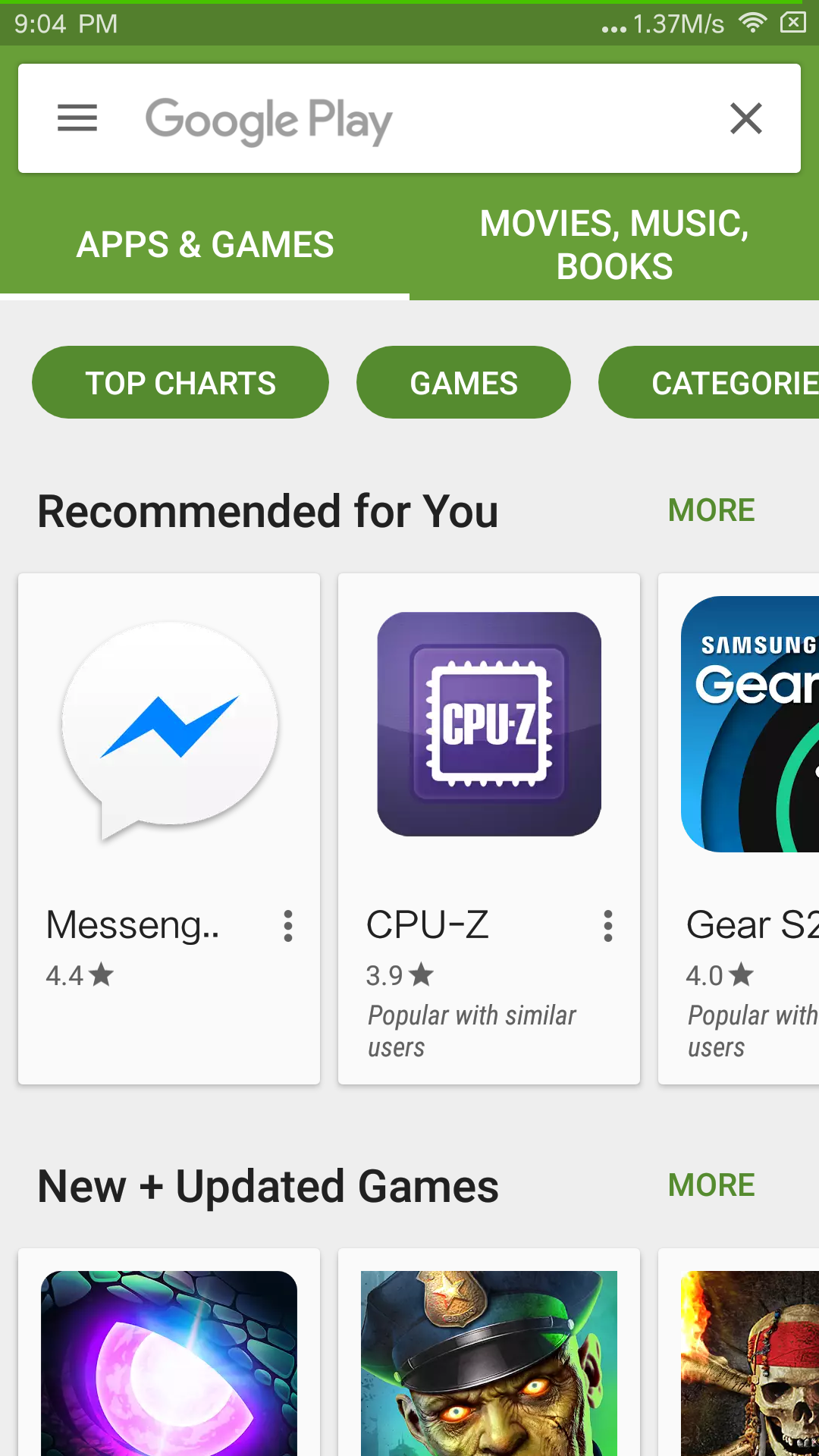Tap the Wi-Fi status bar icon
819x1456 pixels.
click(752, 23)
